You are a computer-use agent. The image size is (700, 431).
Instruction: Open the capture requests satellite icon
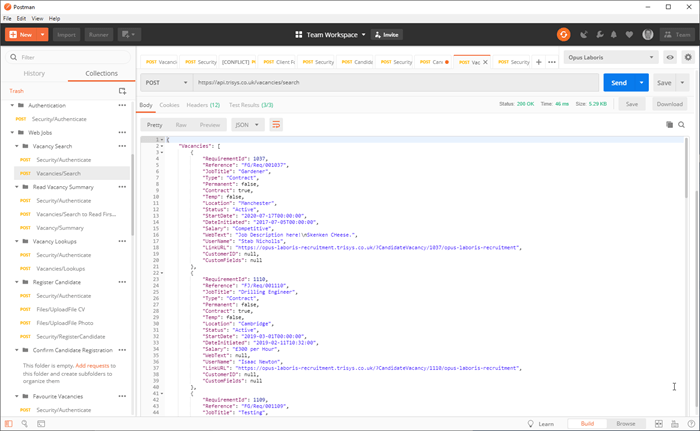pos(583,34)
